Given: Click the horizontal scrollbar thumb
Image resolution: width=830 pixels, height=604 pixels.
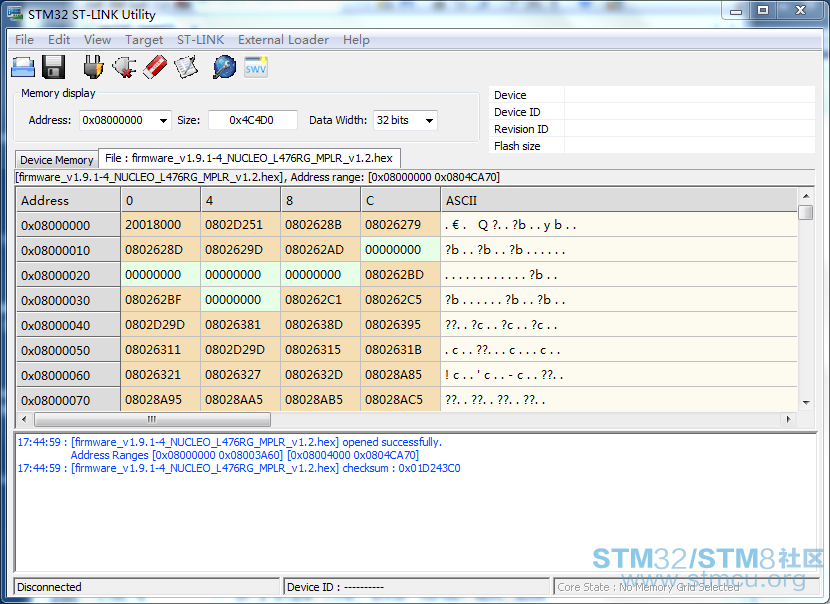Looking at the screenshot, I should pyautogui.click(x=152, y=419).
